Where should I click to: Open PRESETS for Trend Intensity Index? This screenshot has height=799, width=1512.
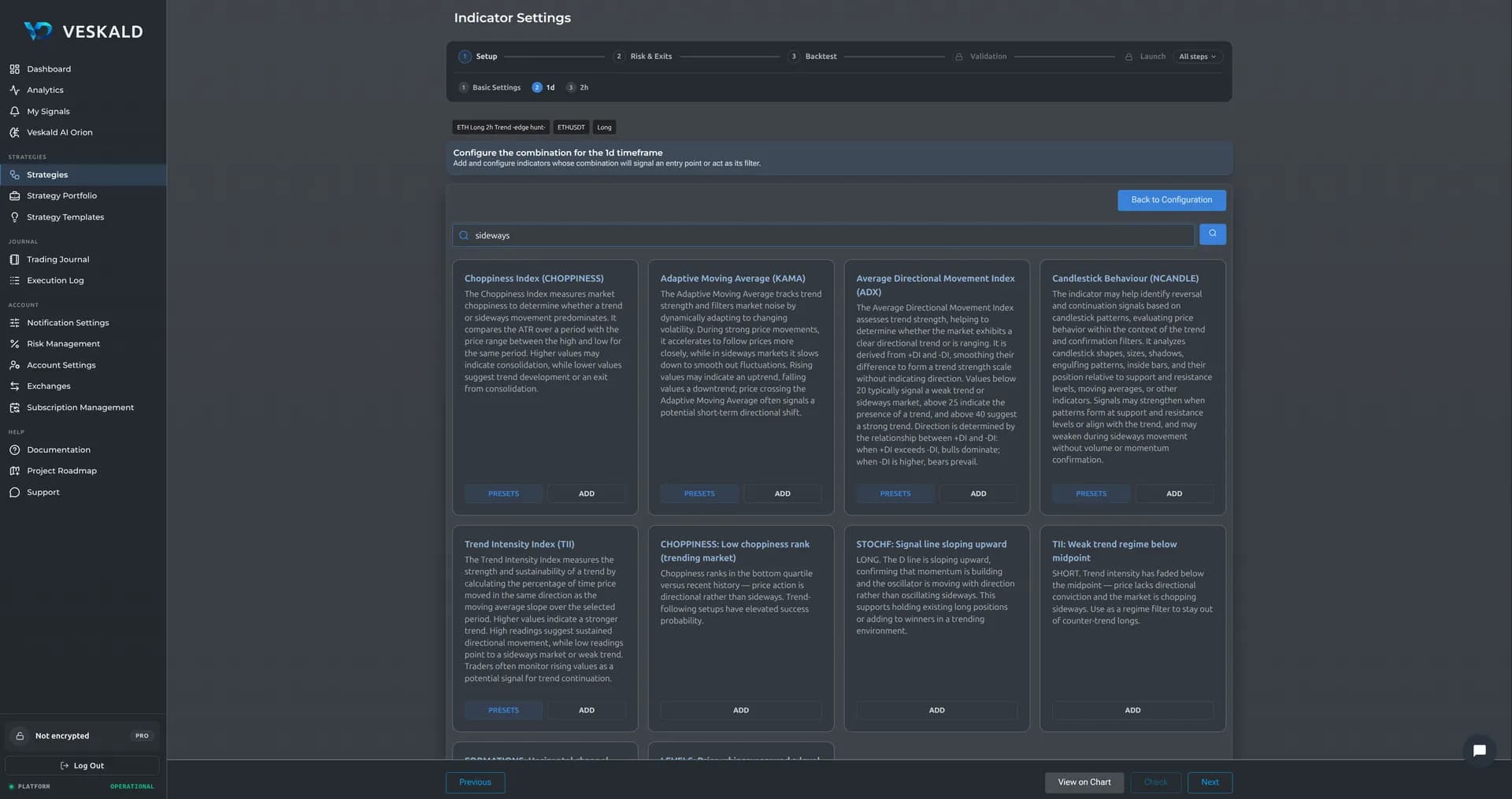click(503, 710)
